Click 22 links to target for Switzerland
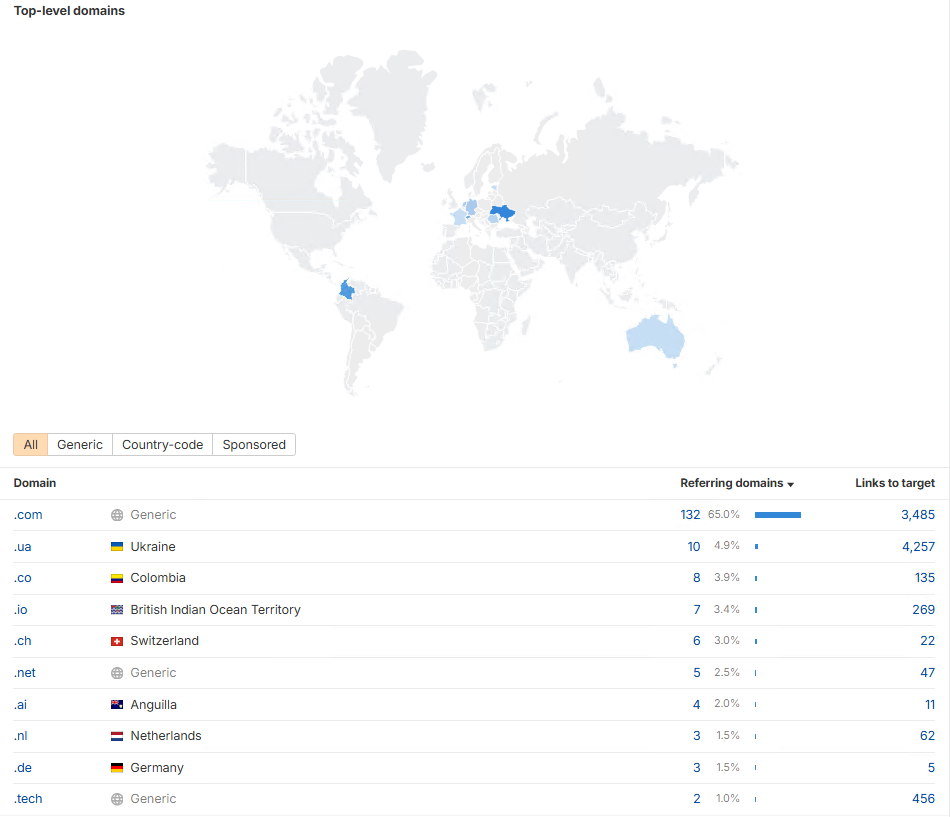This screenshot has height=817, width=950. [928, 641]
